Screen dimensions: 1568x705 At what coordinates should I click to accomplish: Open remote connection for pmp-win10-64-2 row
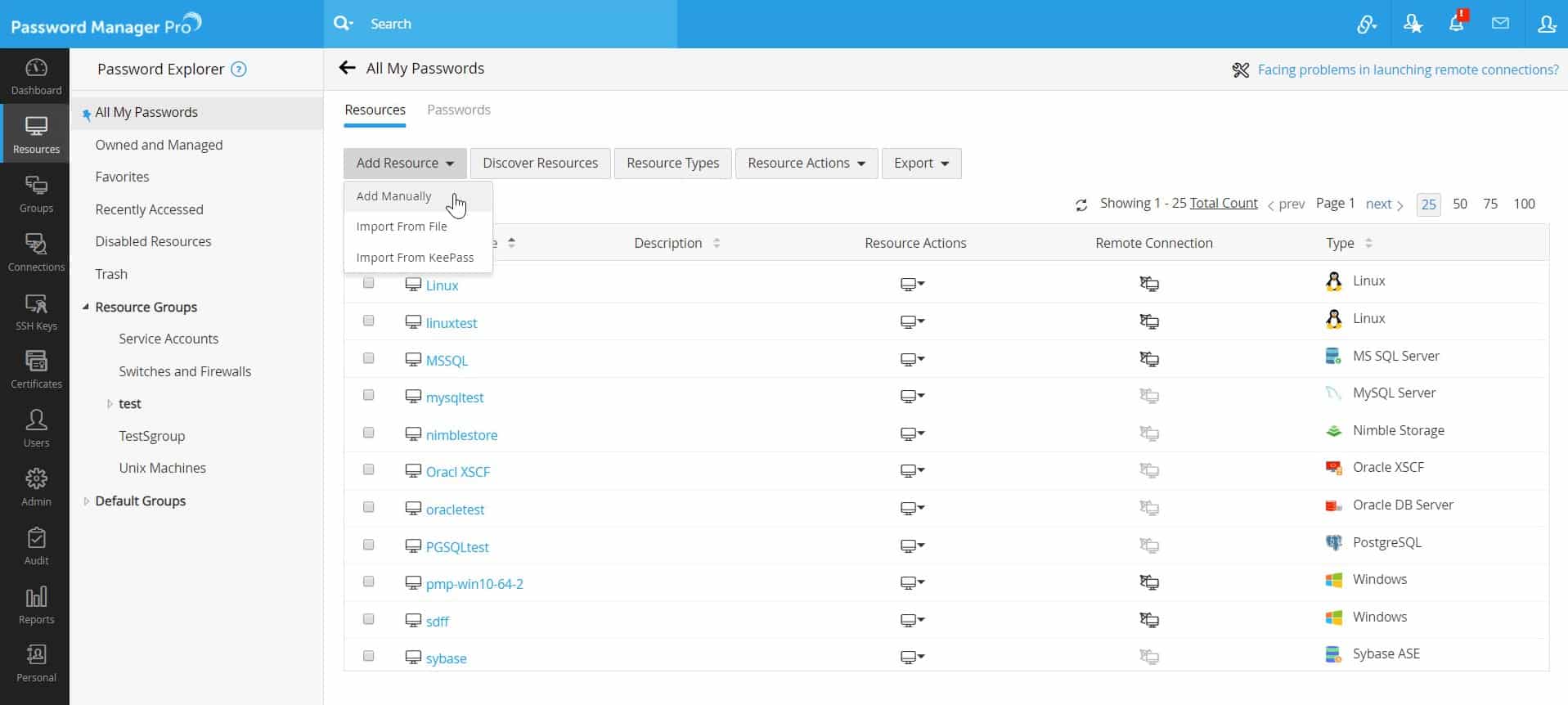1149,582
